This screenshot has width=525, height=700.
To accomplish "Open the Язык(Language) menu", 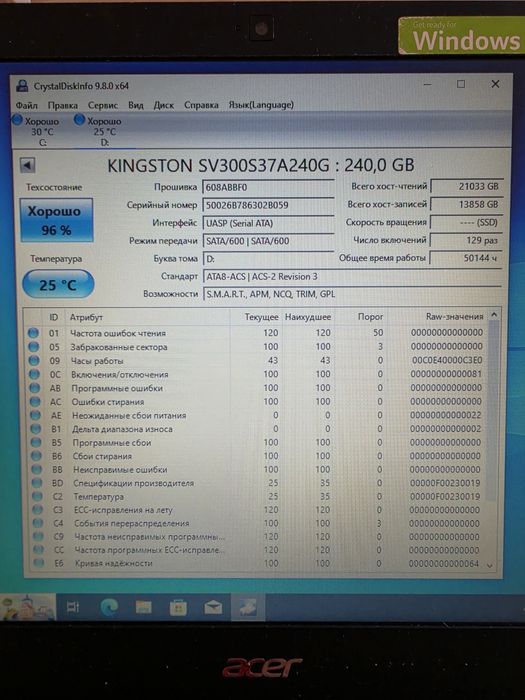I will [x=261, y=105].
